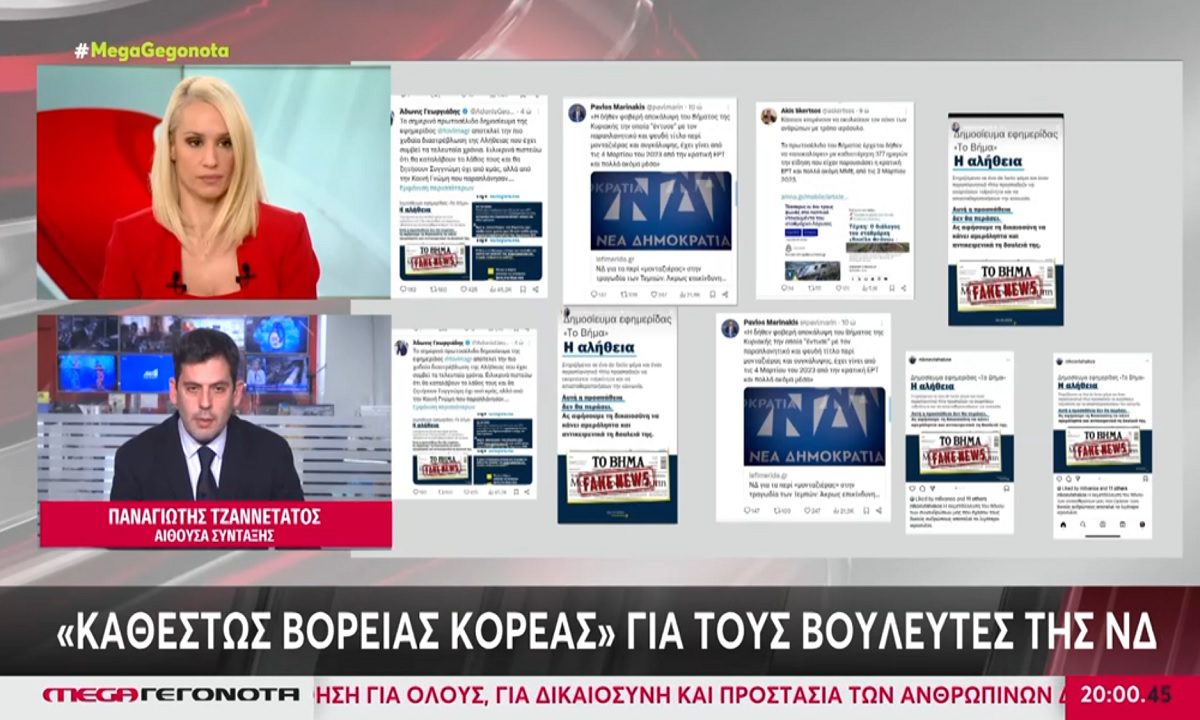Open the tall top-right "Η αλήθεια" story image
This screenshot has height=720, width=1200.
(1005, 218)
